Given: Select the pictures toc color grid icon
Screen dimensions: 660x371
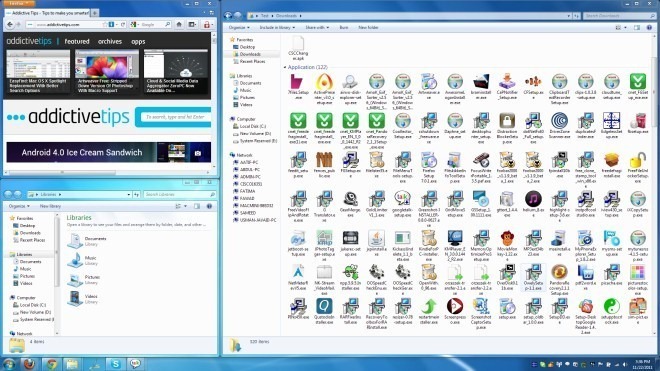Looking at the screenshot, I should coord(638,272).
